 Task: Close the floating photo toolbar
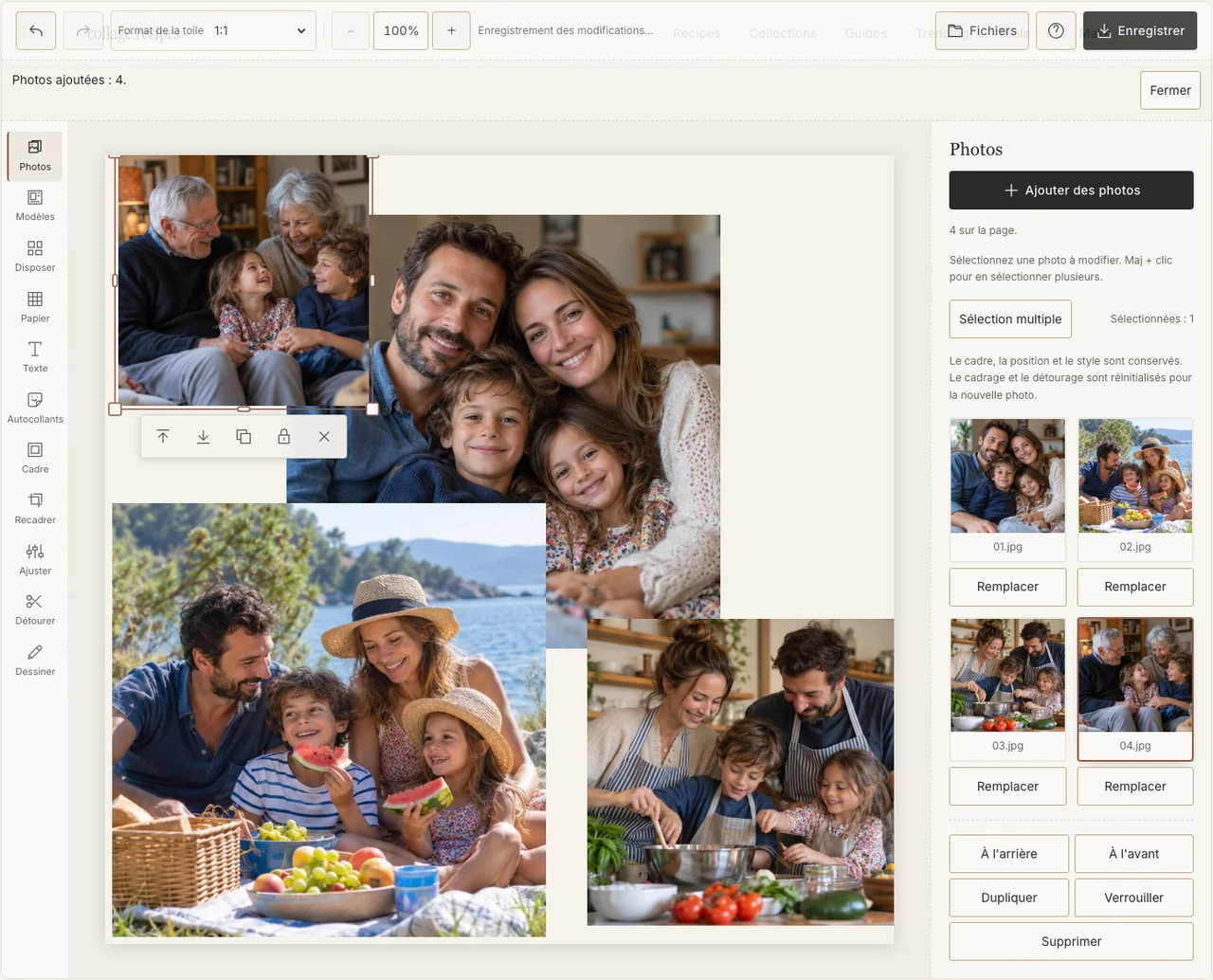(x=324, y=437)
